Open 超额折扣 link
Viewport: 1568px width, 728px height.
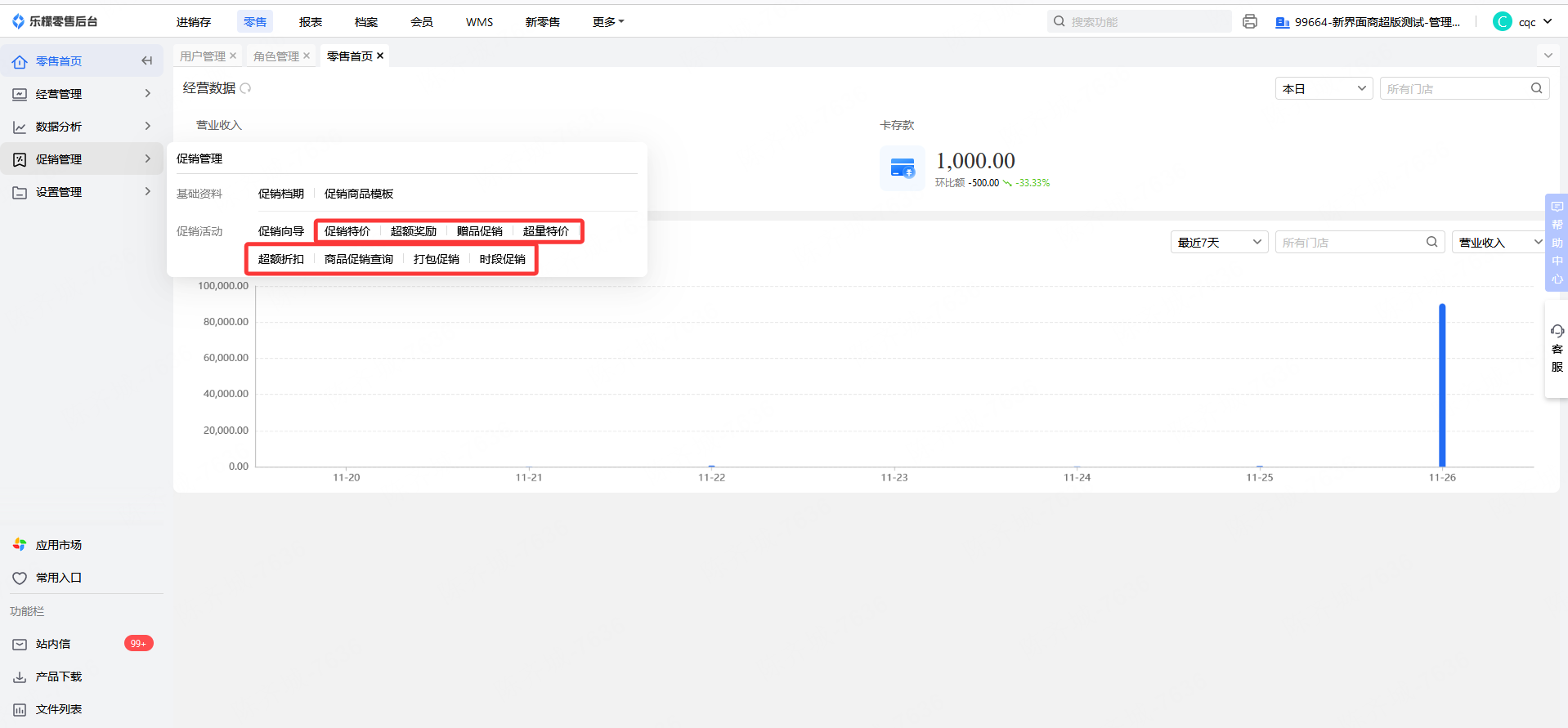pyautogui.click(x=281, y=259)
